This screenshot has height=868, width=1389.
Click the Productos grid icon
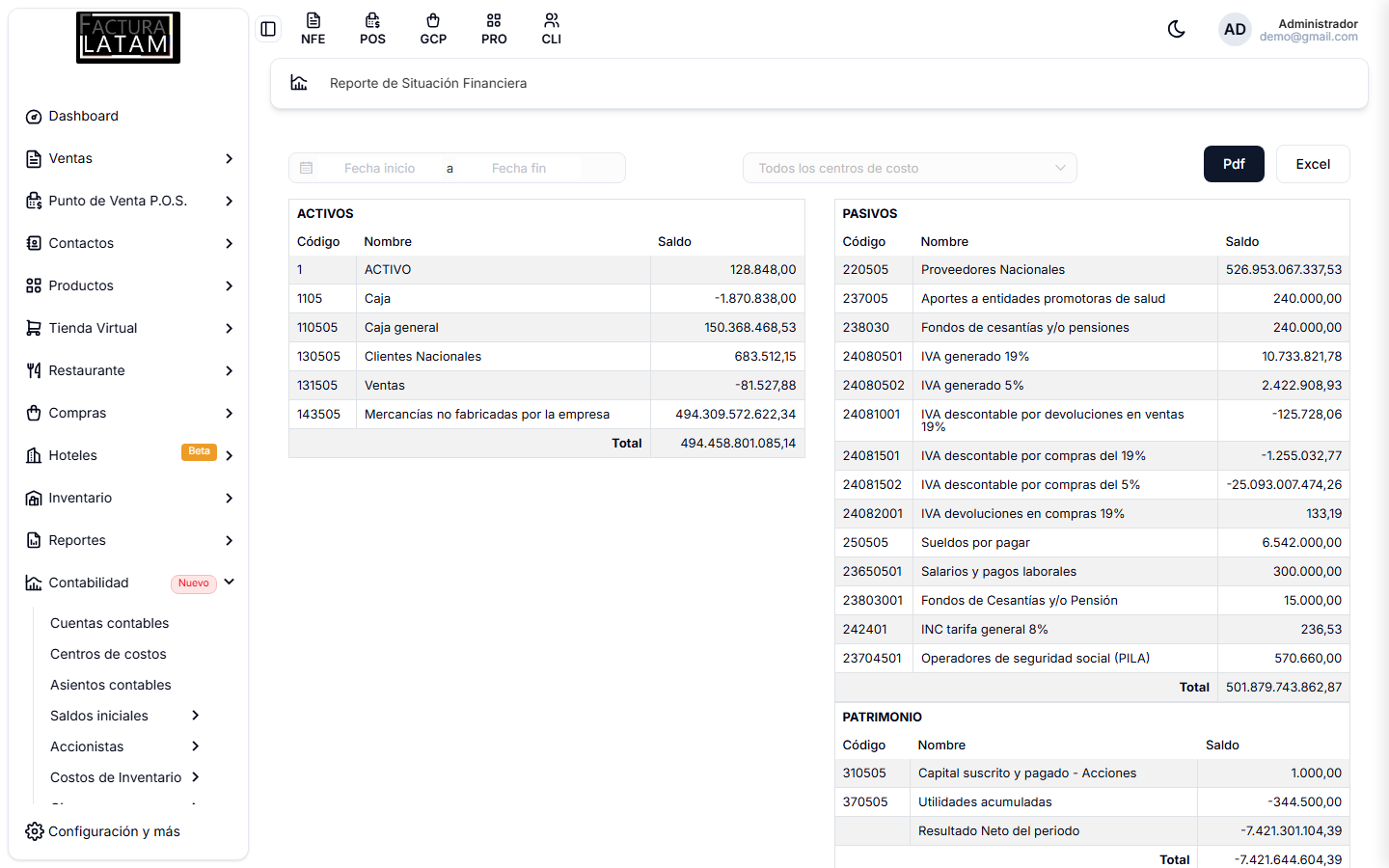coord(34,285)
